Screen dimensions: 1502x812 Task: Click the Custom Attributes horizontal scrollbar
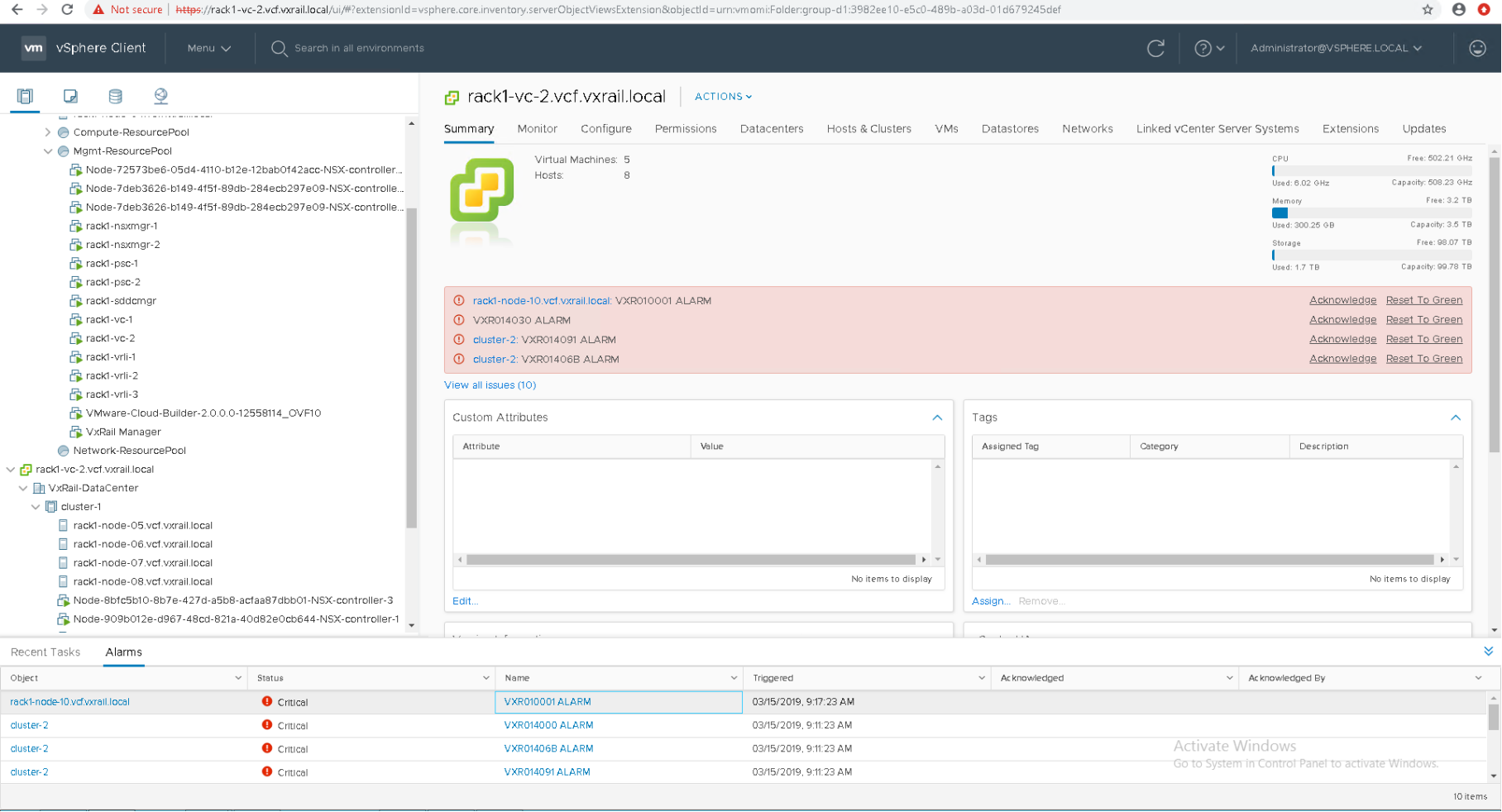pyautogui.click(x=691, y=560)
